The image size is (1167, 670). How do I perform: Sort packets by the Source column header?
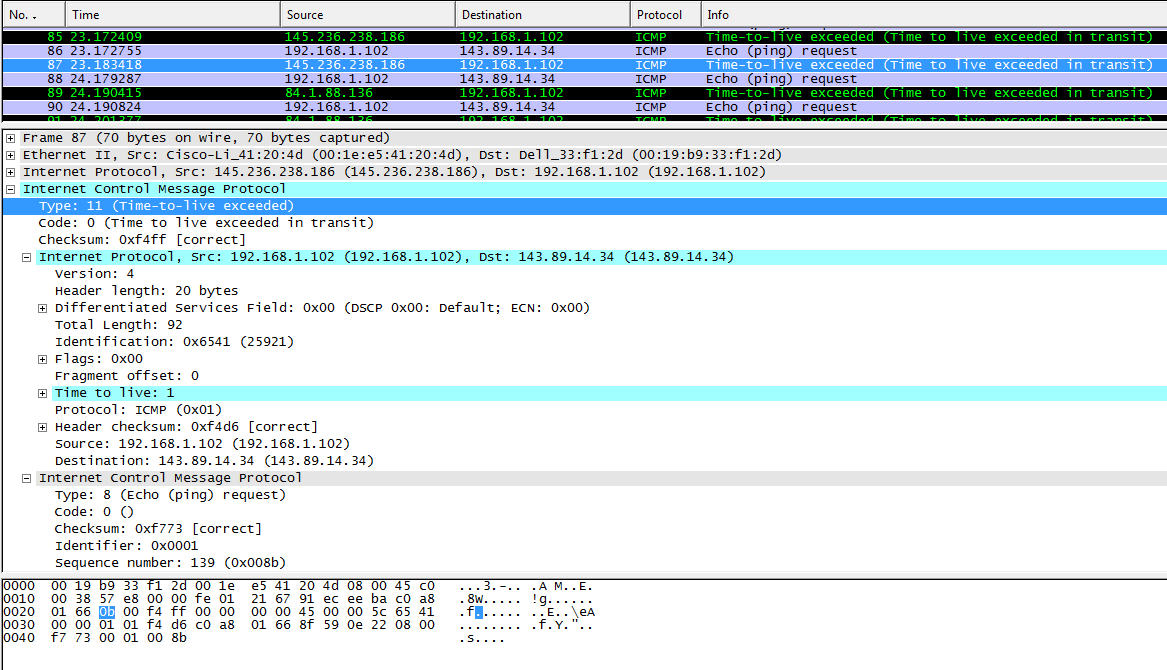click(x=368, y=15)
